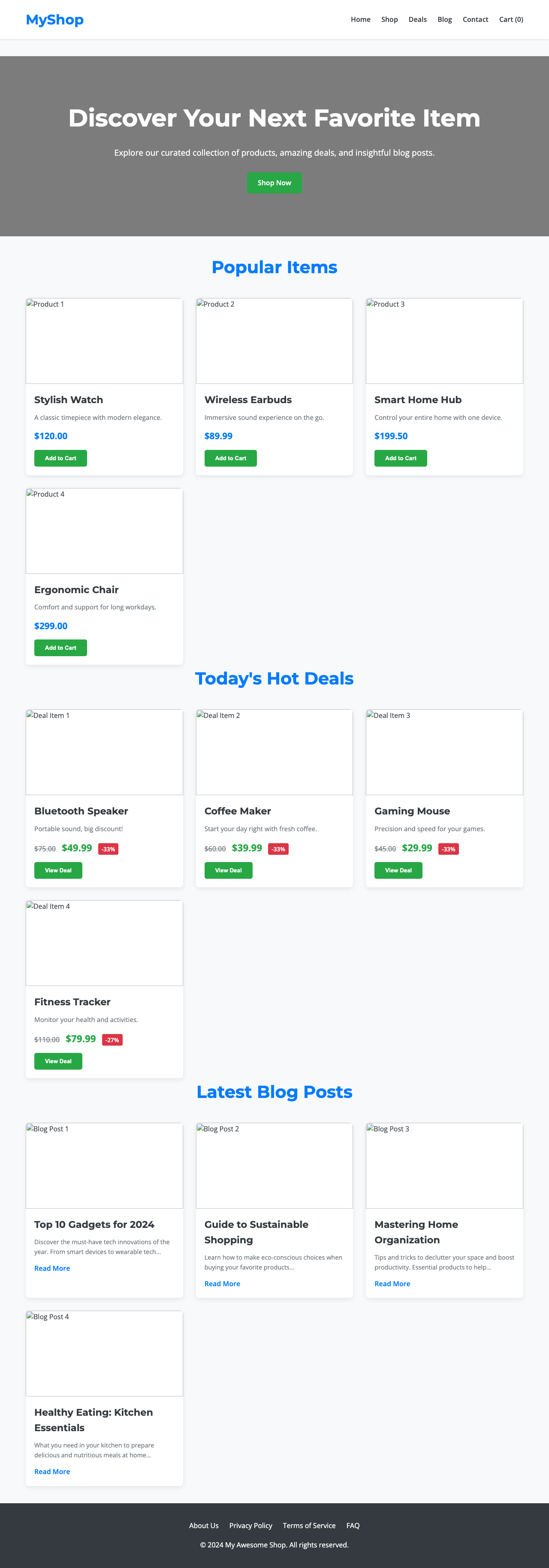Viewport: 549px width, 1568px height.
Task: Add the Ergonomic Chair to cart
Action: coord(60,648)
